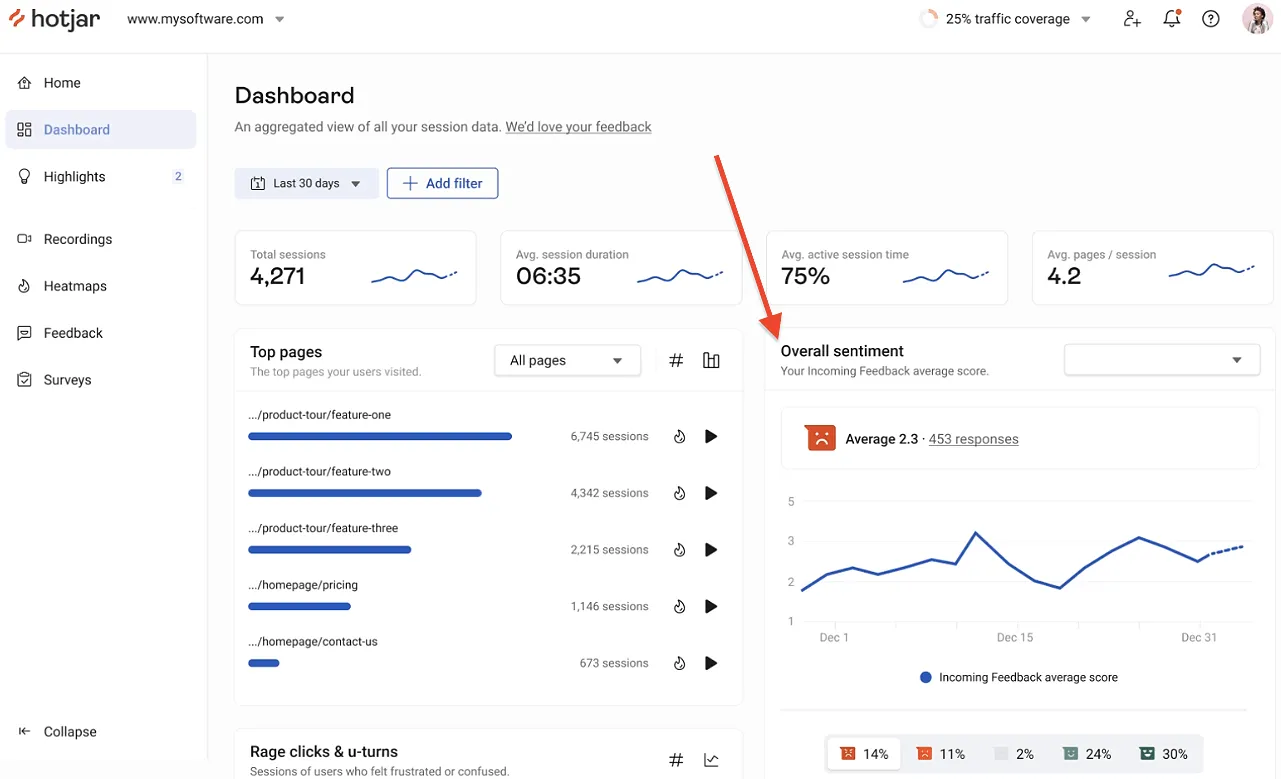
Task: Switch Top pages to number view
Action: [676, 361]
